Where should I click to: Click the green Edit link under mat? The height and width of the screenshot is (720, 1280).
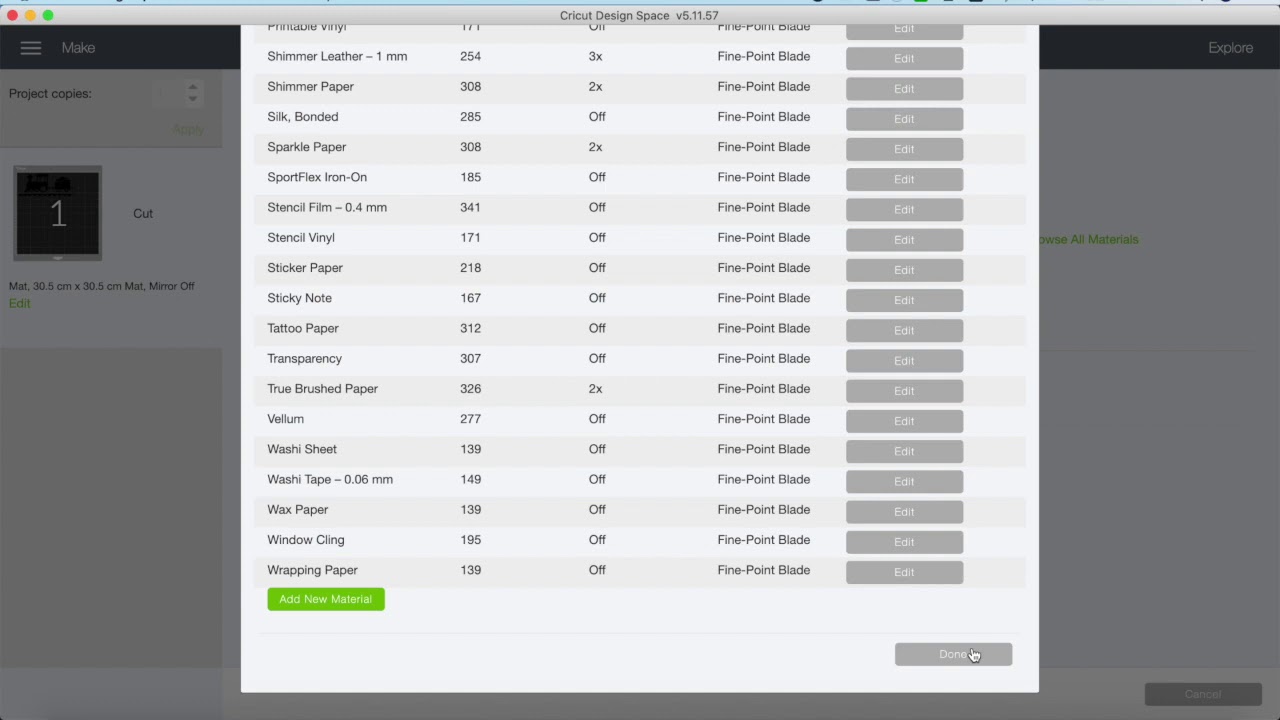(x=19, y=303)
